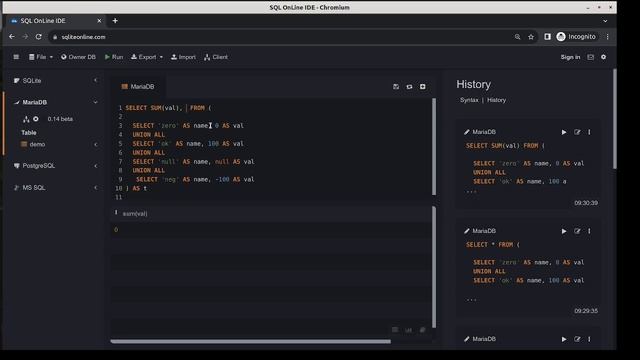This screenshot has width=640, height=360.
Task: Click the 09:30:39 timestamp
Action: 586,203
